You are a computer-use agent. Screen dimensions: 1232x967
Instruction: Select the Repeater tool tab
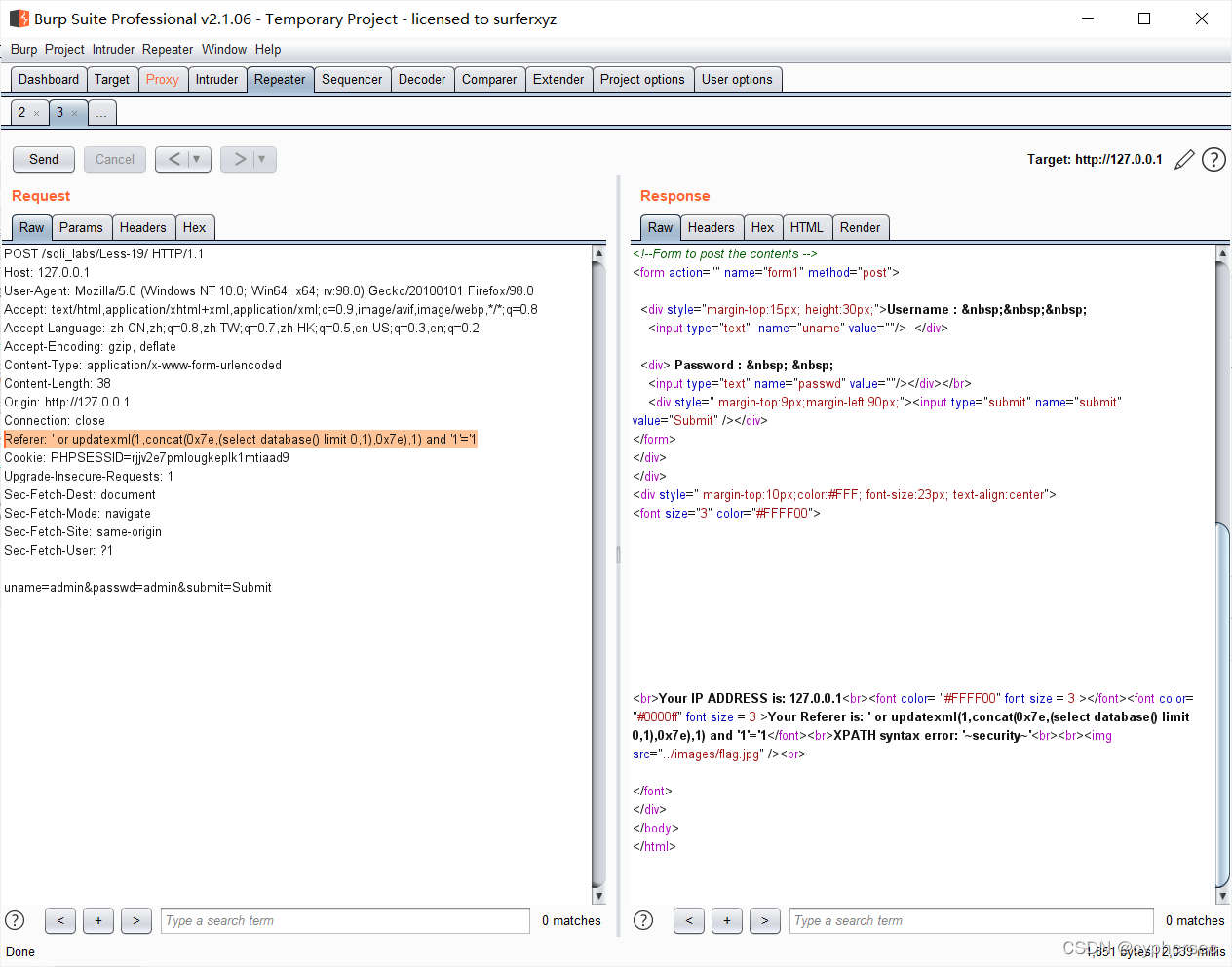coord(280,80)
